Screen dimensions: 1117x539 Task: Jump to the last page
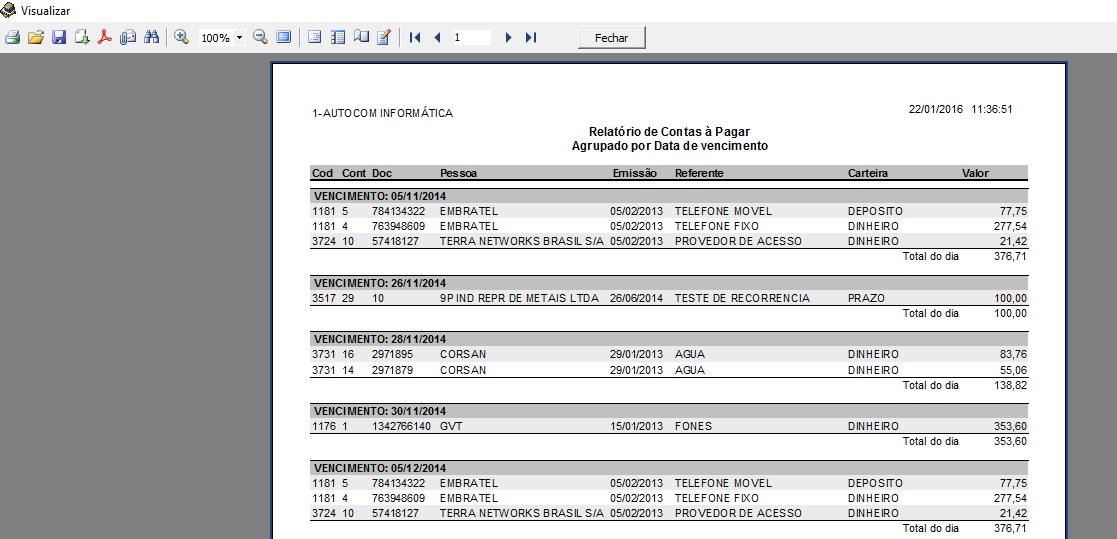point(531,37)
